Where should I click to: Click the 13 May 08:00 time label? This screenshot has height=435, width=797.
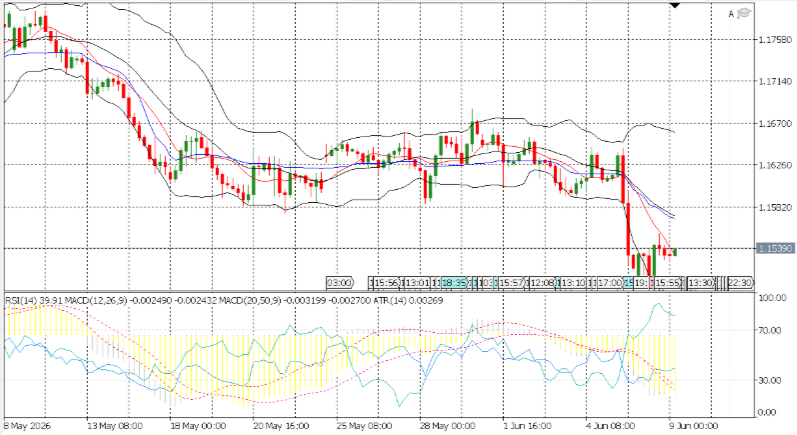pos(115,425)
